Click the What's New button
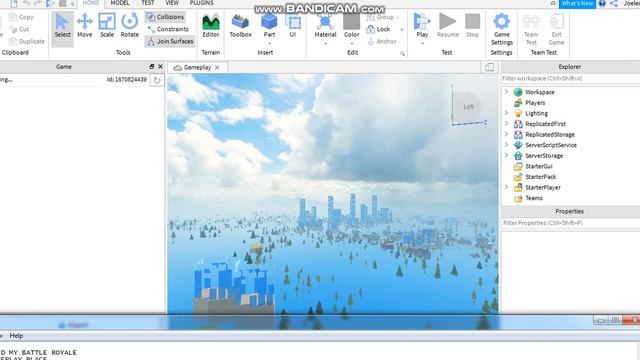 577,4
